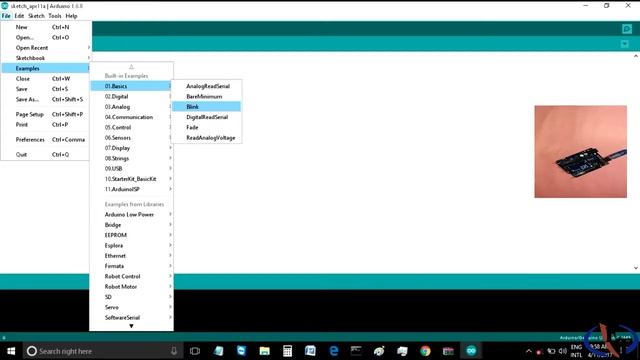Screen dimensions: 640x360
Task: Open Microsoft Edge from taskbar
Action: [333, 351]
